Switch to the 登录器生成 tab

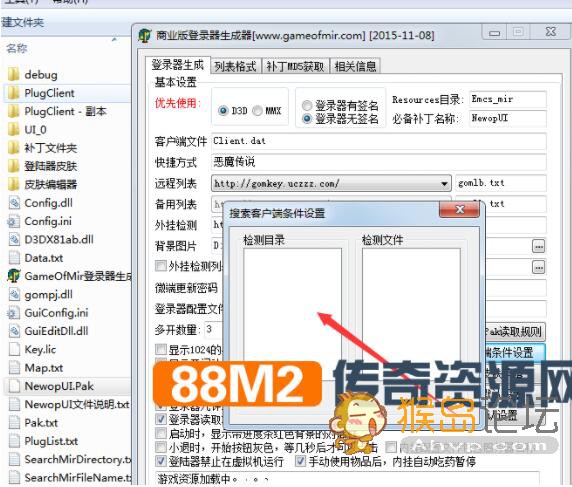[x=177, y=65]
